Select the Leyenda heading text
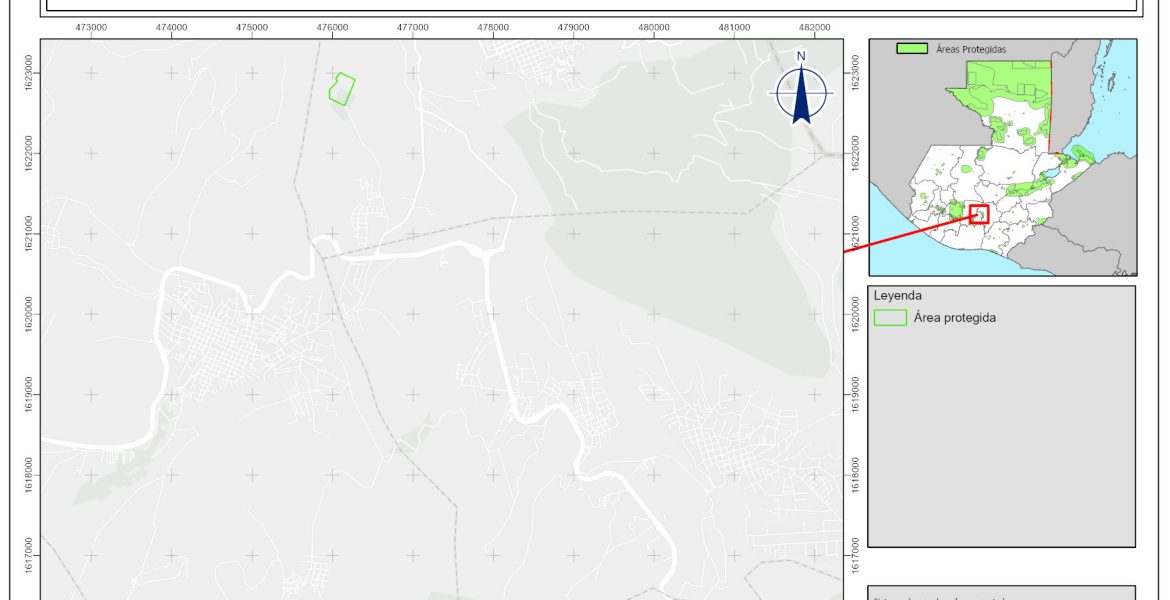This screenshot has height=600, width=1170. pos(899,296)
